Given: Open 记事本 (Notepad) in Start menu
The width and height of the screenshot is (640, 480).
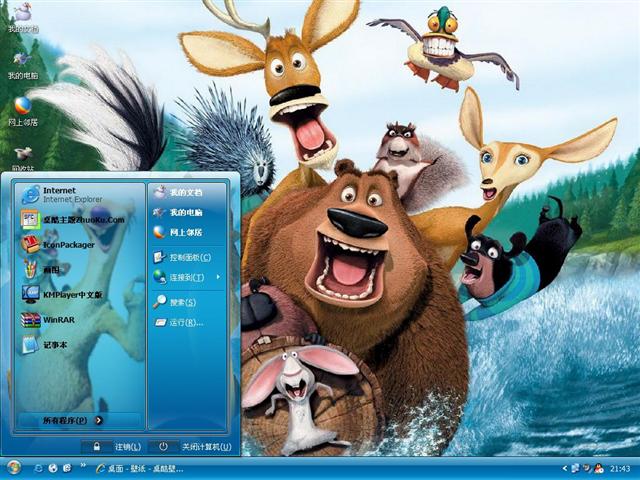Looking at the screenshot, I should pyautogui.click(x=80, y=345).
